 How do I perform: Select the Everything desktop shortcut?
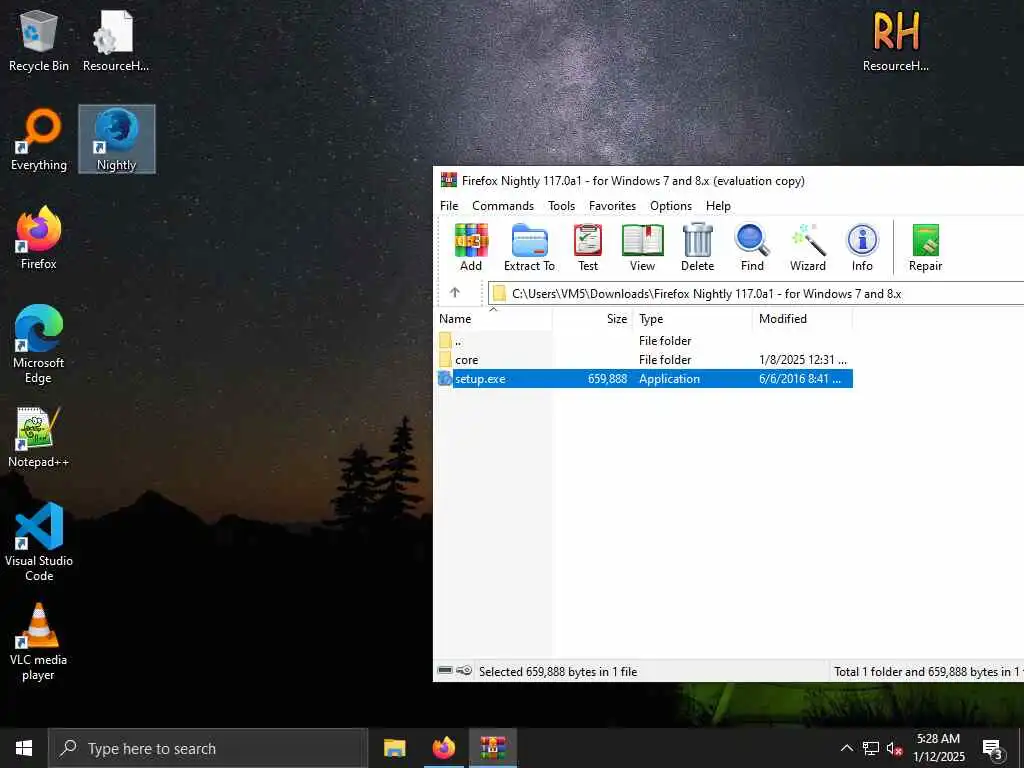[x=39, y=140]
